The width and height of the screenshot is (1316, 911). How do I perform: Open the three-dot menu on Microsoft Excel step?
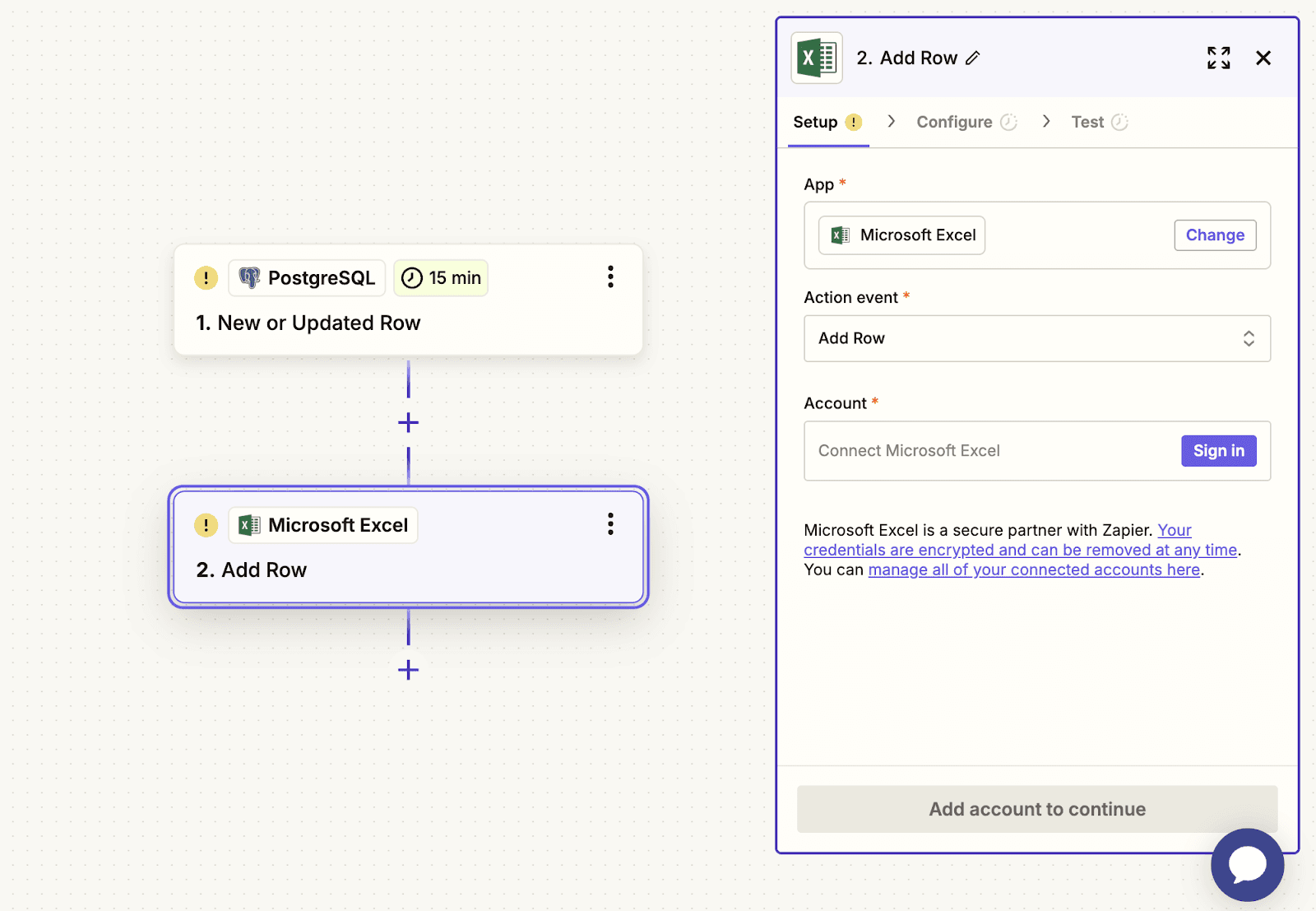click(610, 524)
